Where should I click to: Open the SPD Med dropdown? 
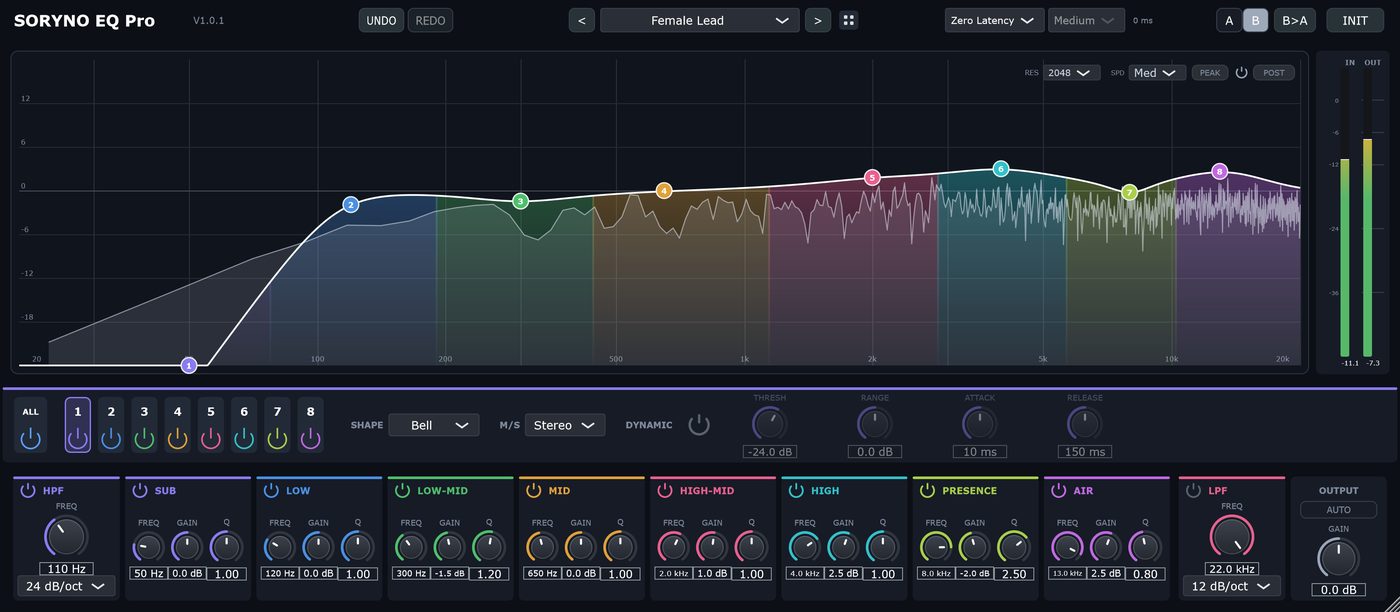[x=1157, y=73]
